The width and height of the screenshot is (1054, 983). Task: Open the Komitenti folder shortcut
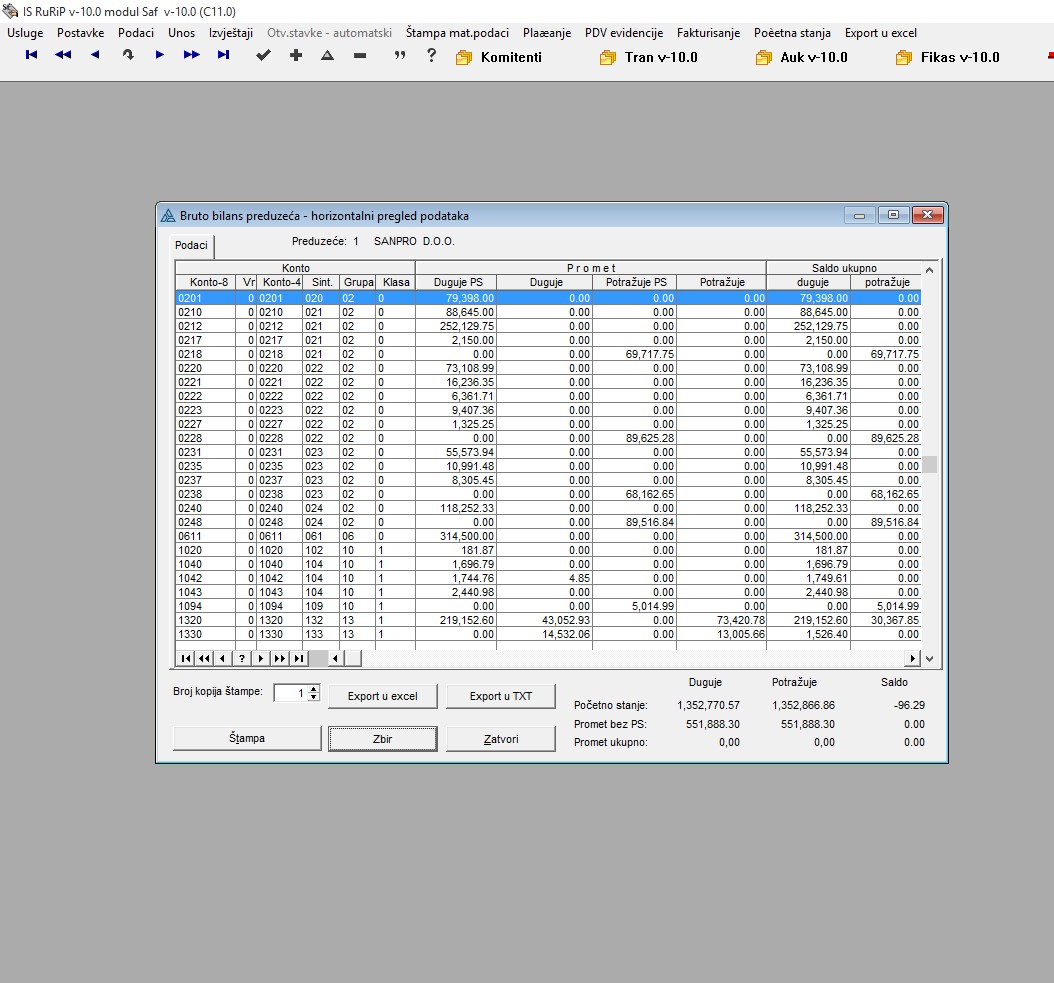point(499,57)
